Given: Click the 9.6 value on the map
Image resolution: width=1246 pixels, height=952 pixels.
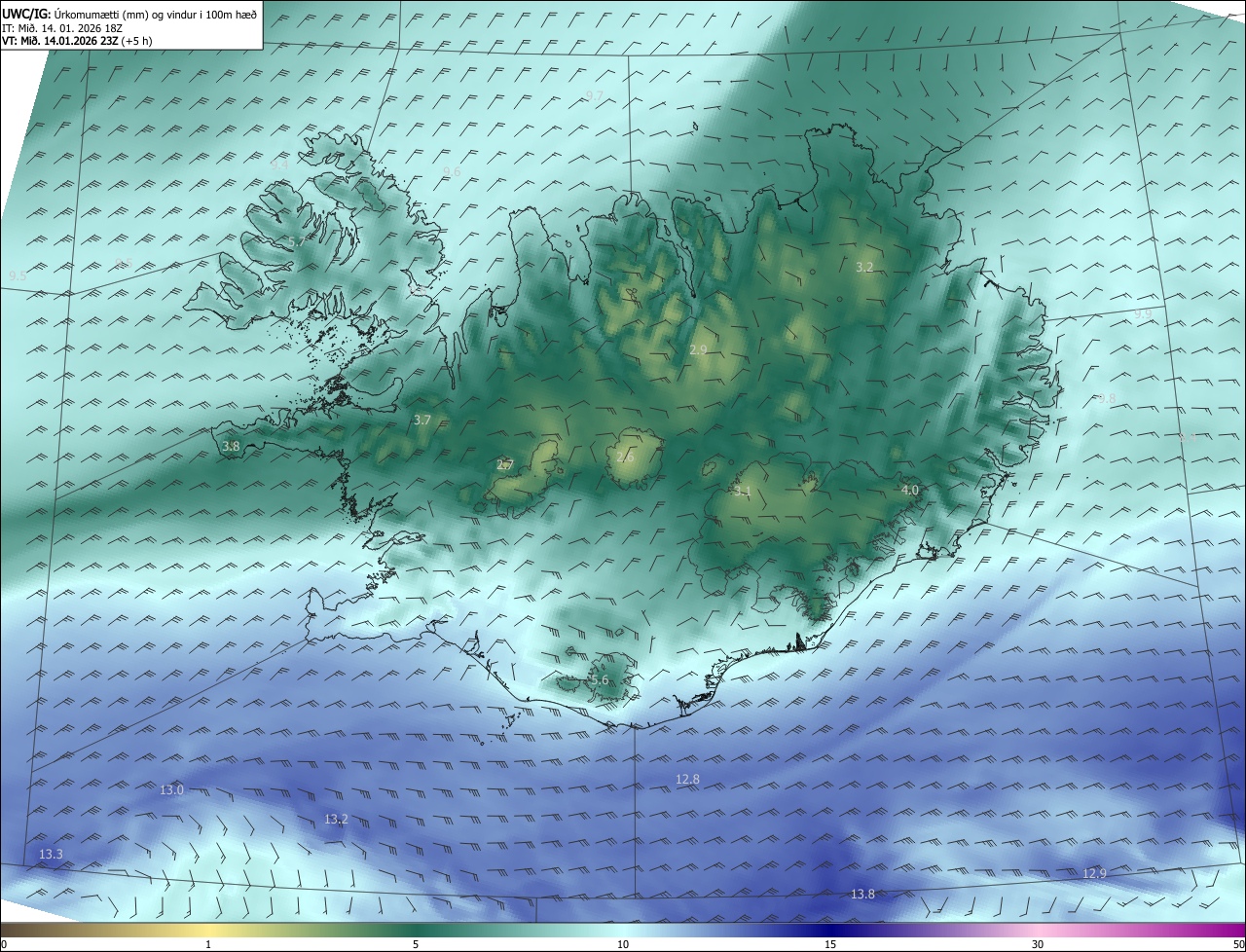Looking at the screenshot, I should coord(452,171).
